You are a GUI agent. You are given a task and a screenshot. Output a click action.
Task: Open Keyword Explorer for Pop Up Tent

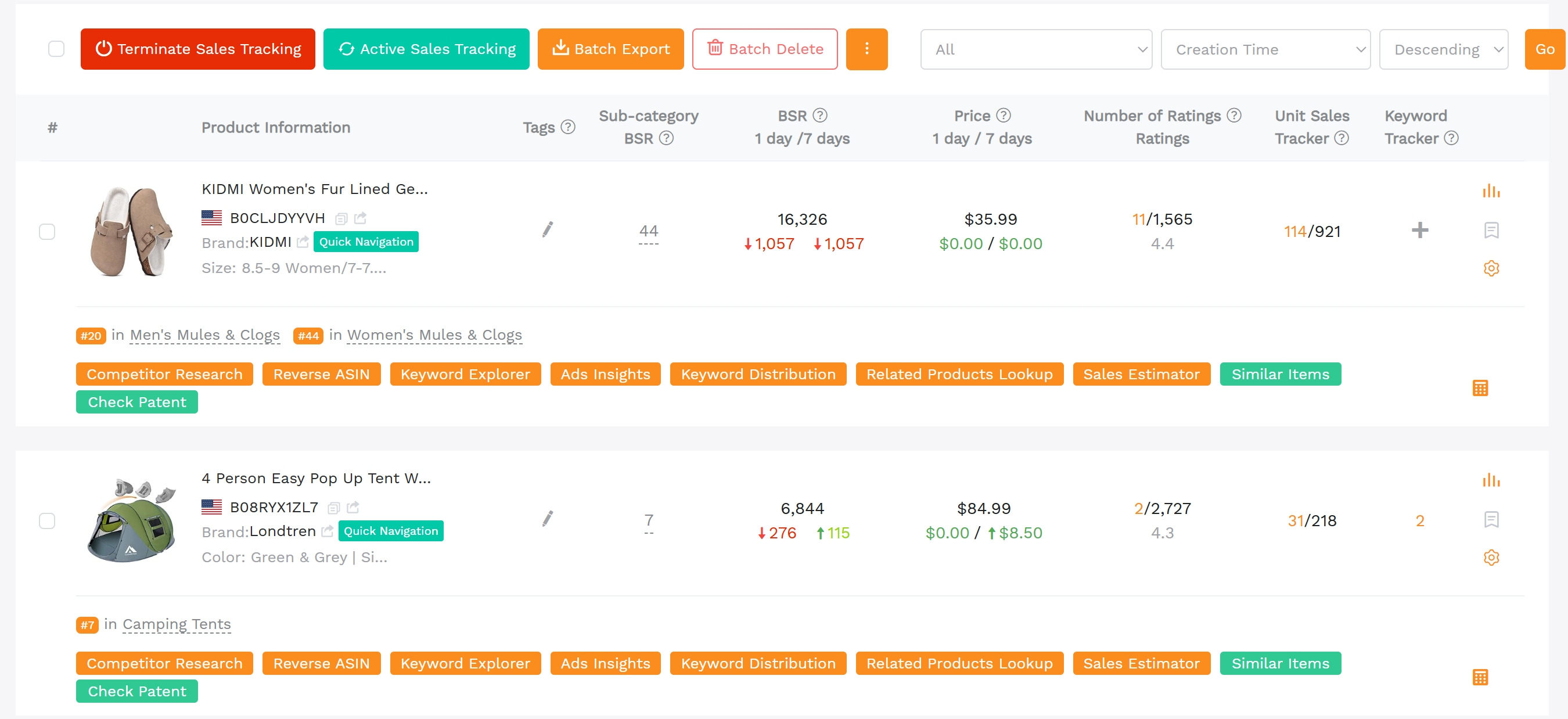point(465,663)
